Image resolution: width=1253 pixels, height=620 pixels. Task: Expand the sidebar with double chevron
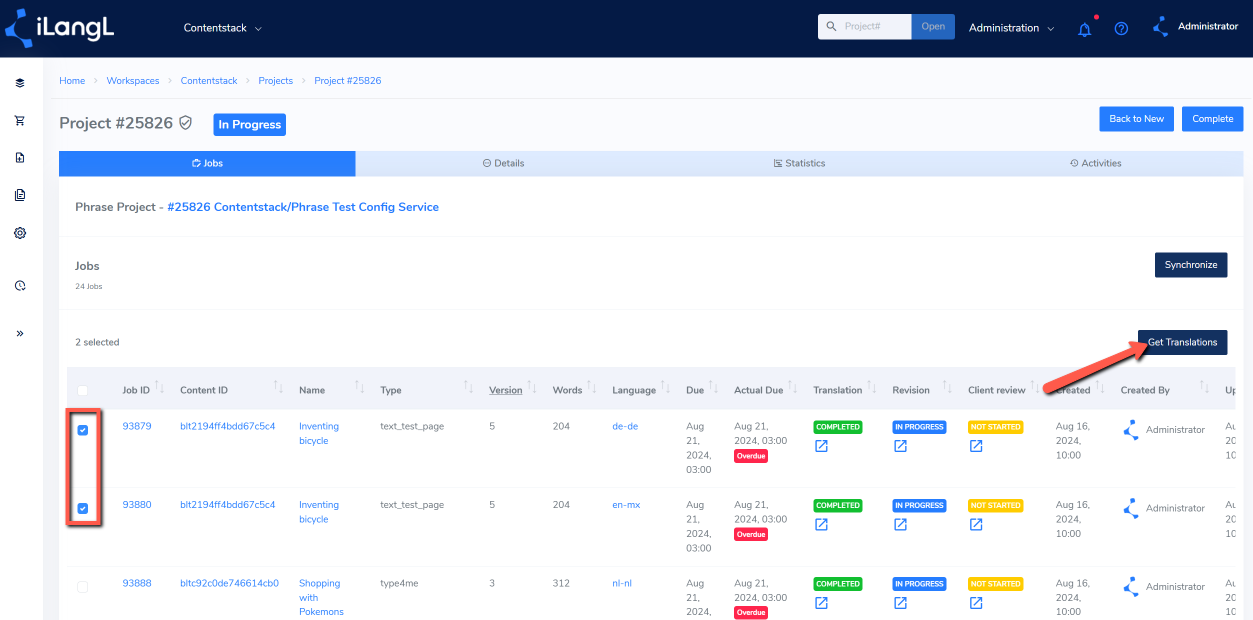pyautogui.click(x=20, y=333)
